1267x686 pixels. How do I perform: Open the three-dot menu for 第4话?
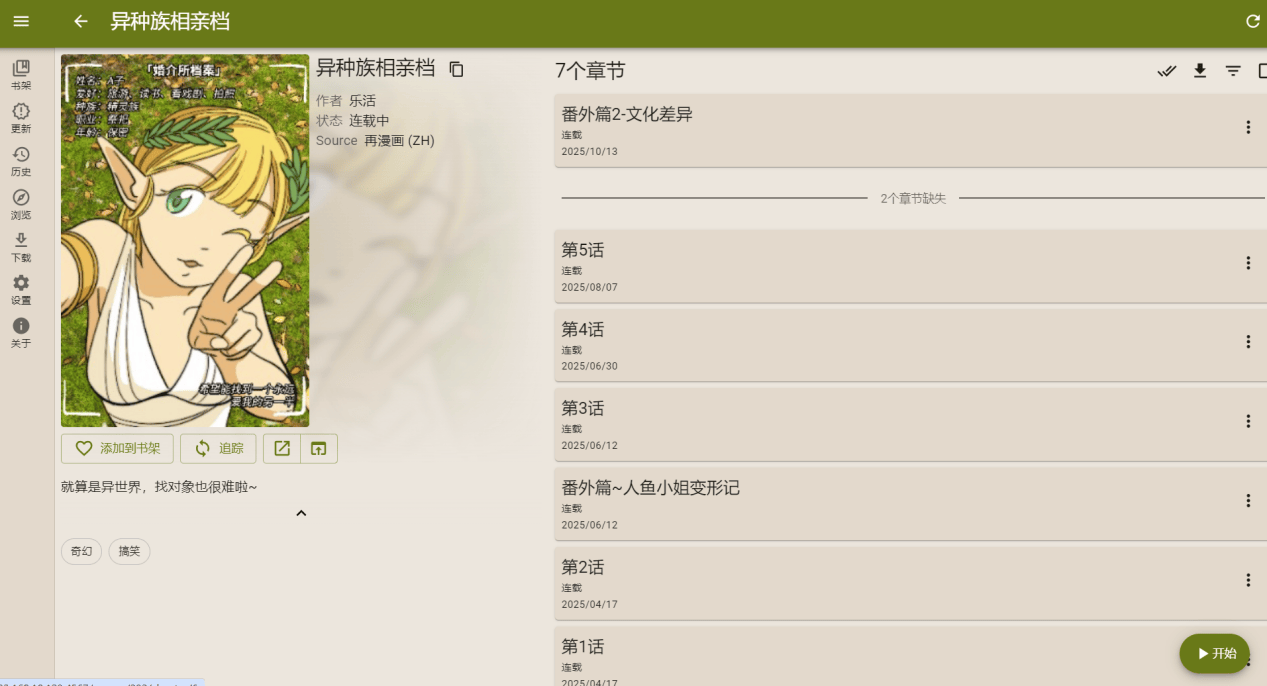coord(1248,342)
